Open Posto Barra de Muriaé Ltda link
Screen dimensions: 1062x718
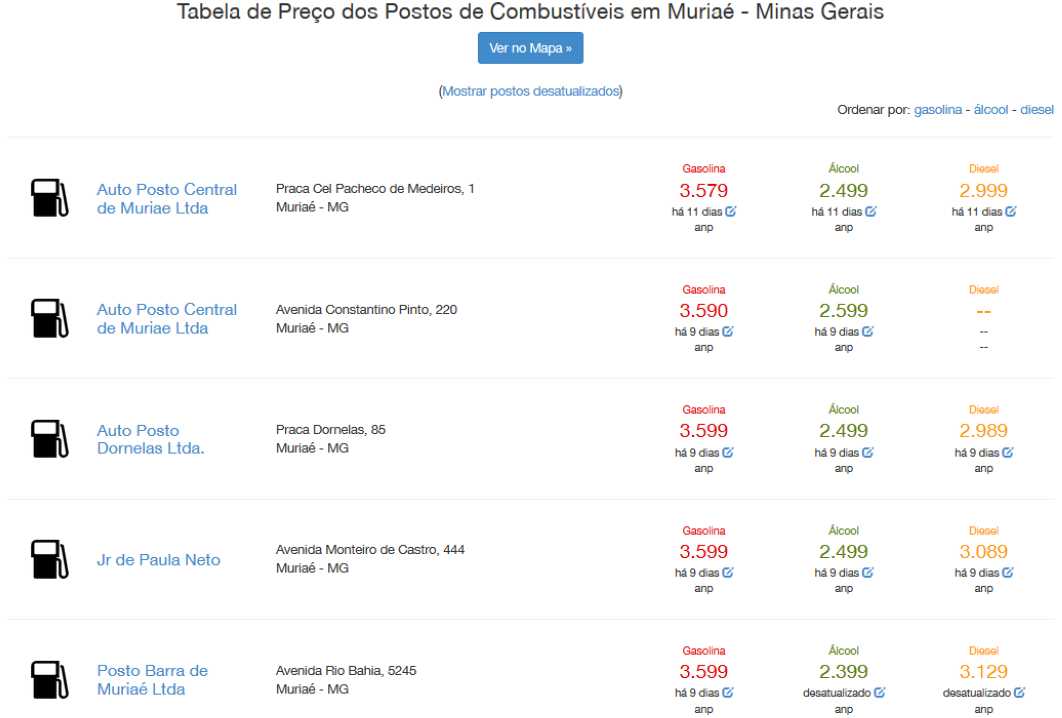(x=152, y=679)
